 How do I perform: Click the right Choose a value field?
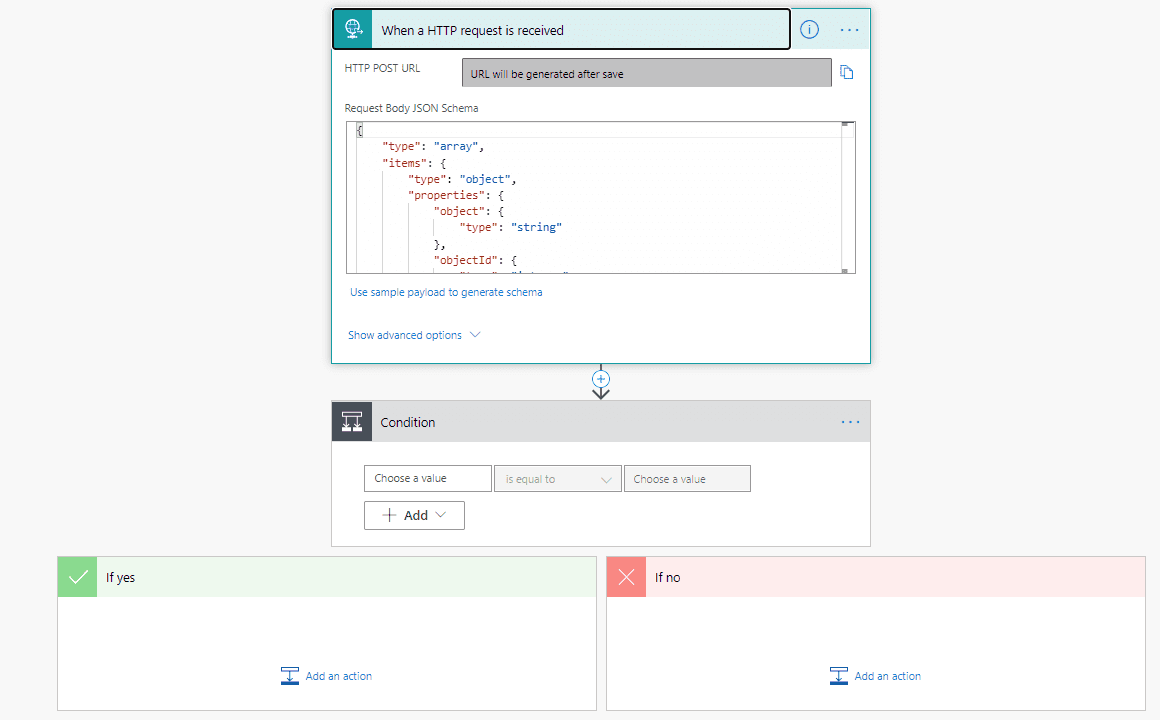[686, 479]
